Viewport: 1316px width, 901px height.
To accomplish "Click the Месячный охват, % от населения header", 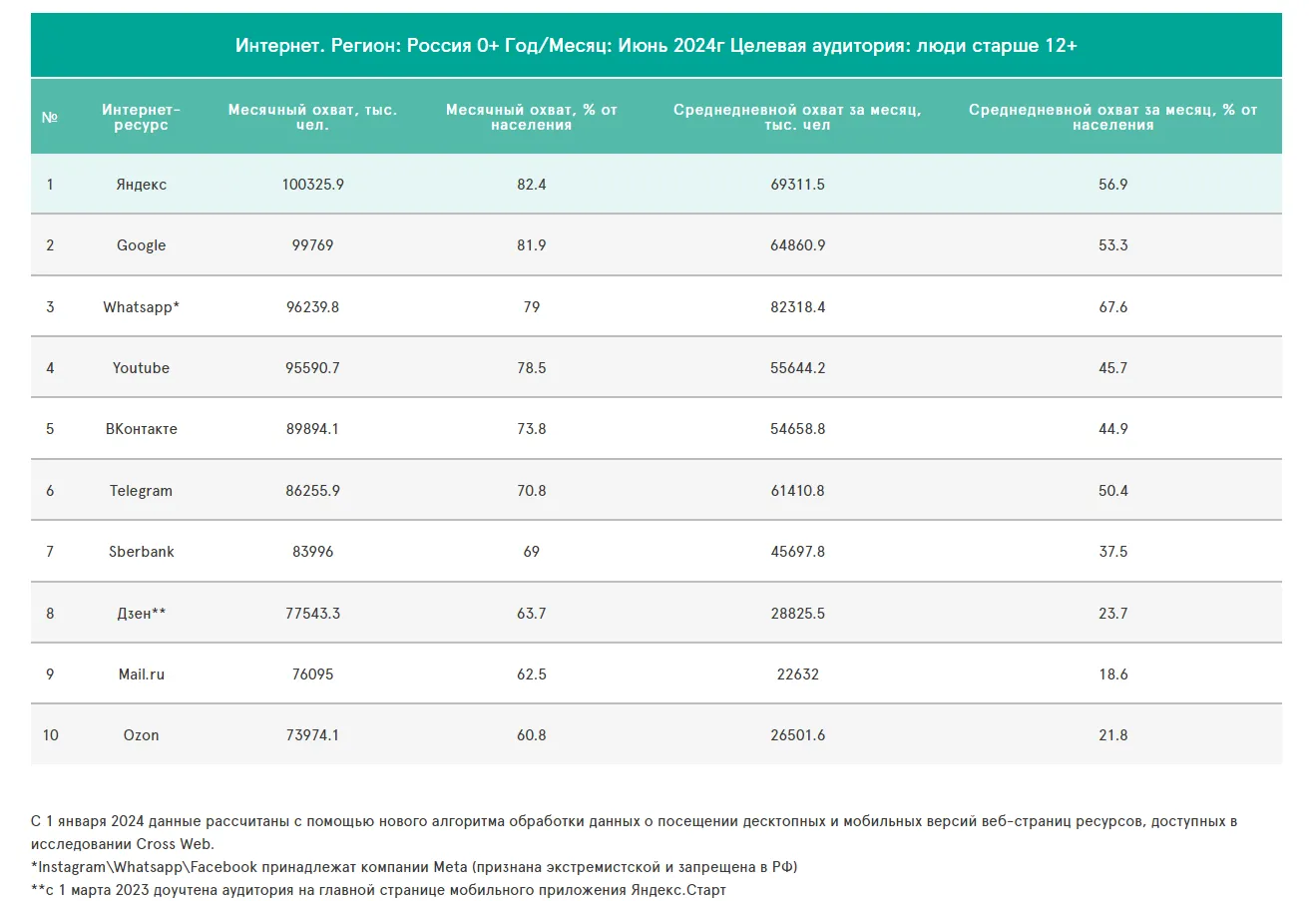I will click(x=531, y=118).
